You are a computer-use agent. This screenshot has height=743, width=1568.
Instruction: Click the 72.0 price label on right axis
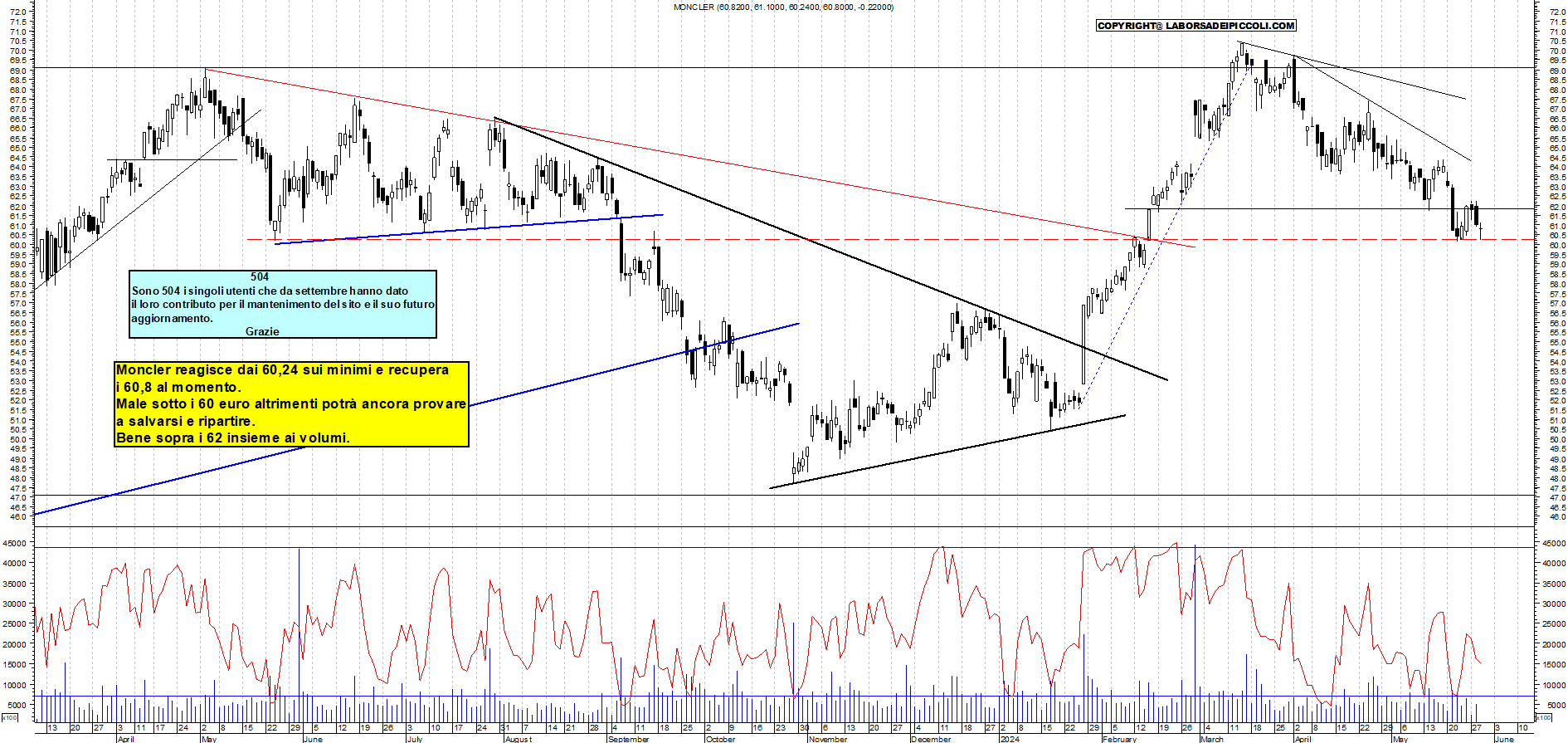[x=1556, y=13]
